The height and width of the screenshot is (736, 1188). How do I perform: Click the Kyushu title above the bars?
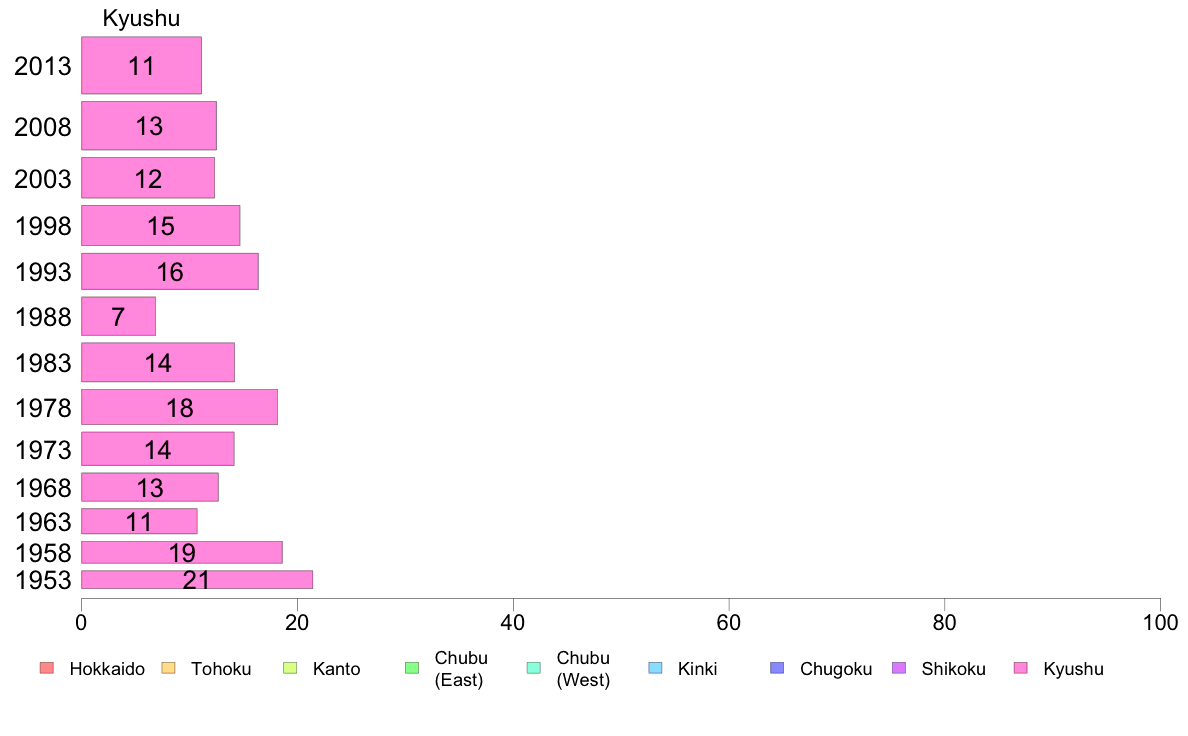142,18
